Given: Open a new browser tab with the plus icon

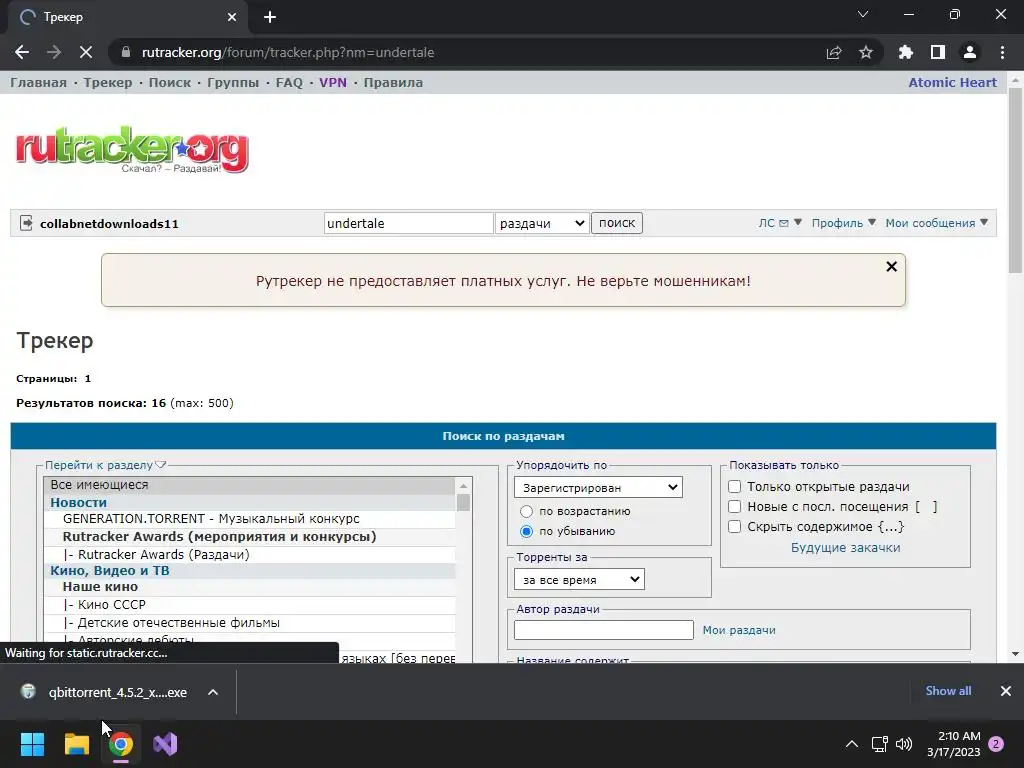Looking at the screenshot, I should (x=270, y=17).
